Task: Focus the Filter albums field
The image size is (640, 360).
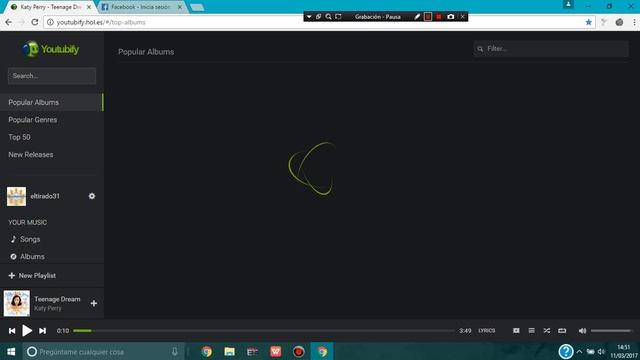Action: 551,49
